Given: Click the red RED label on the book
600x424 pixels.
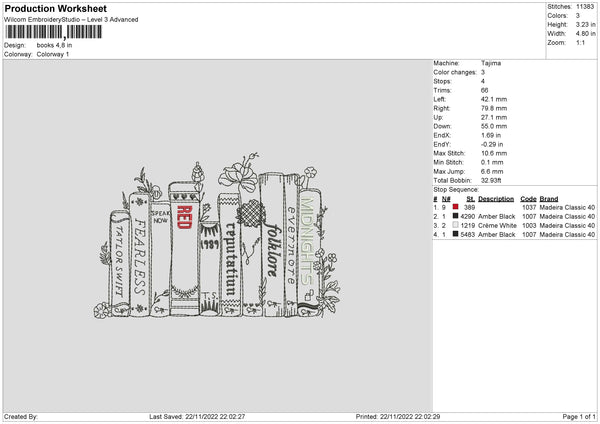Looking at the screenshot, I should [184, 223].
